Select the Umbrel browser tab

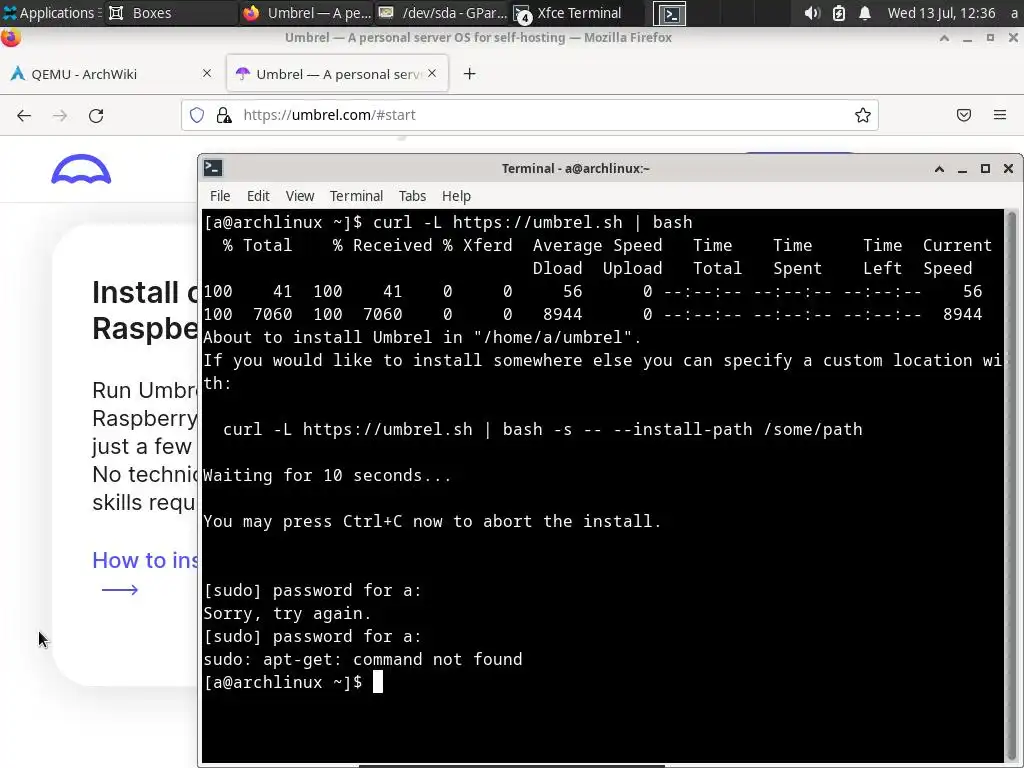337,74
